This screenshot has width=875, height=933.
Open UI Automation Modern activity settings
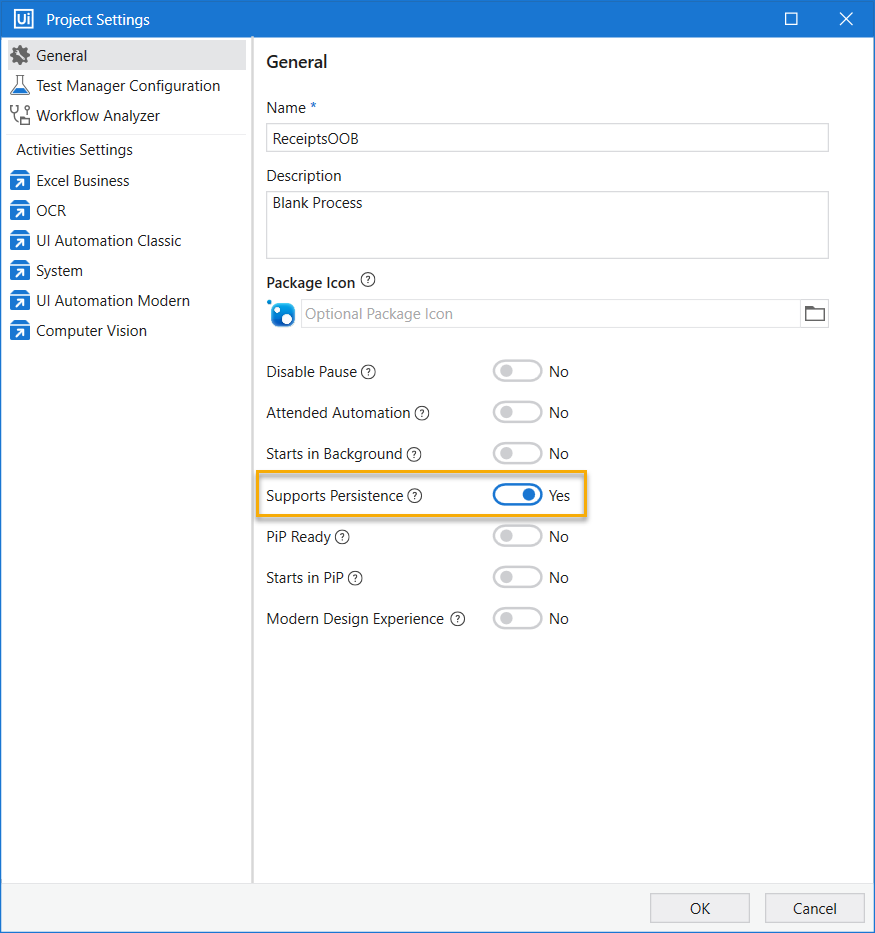113,301
